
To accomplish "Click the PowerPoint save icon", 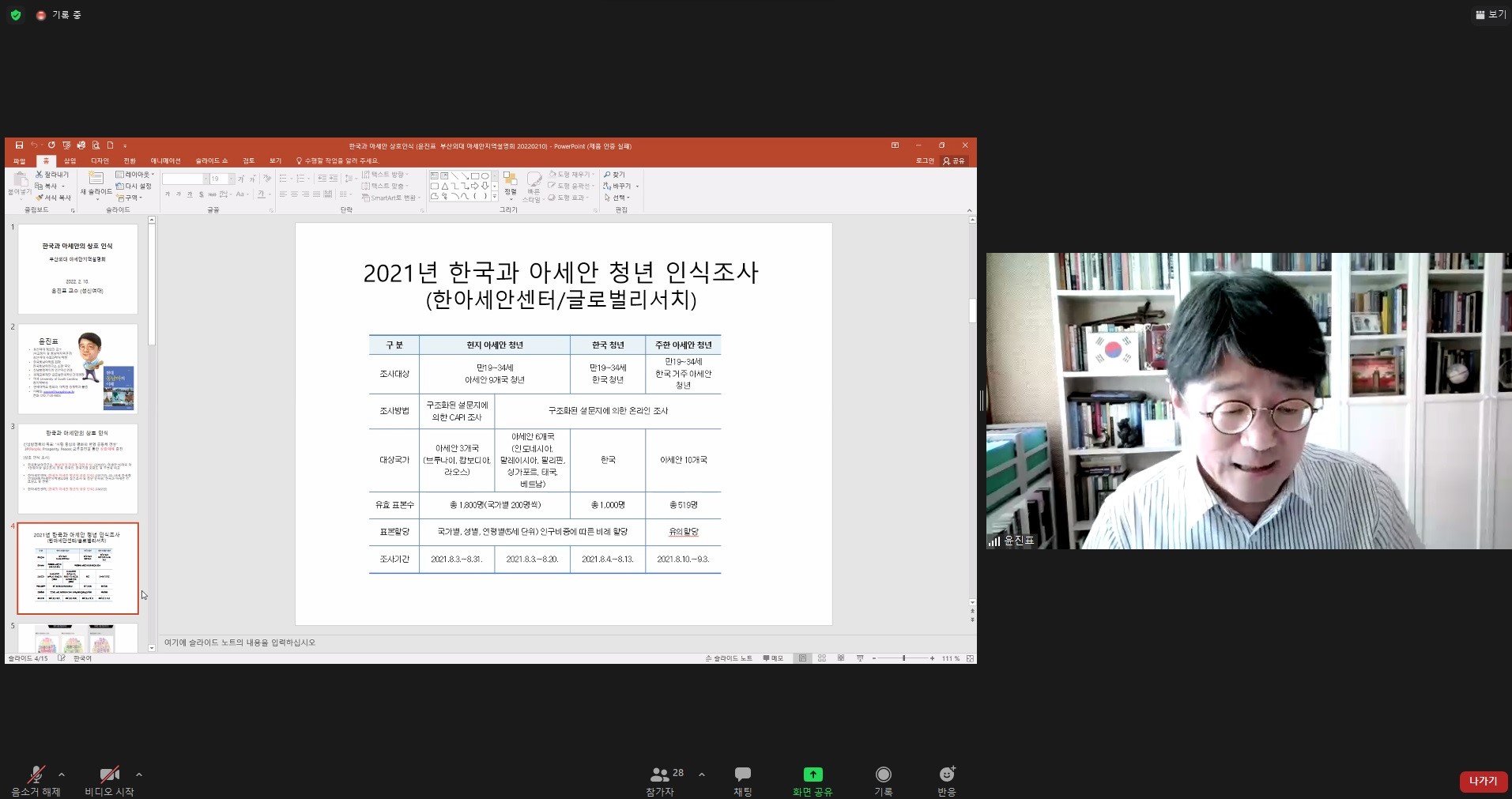I will 19,145.
